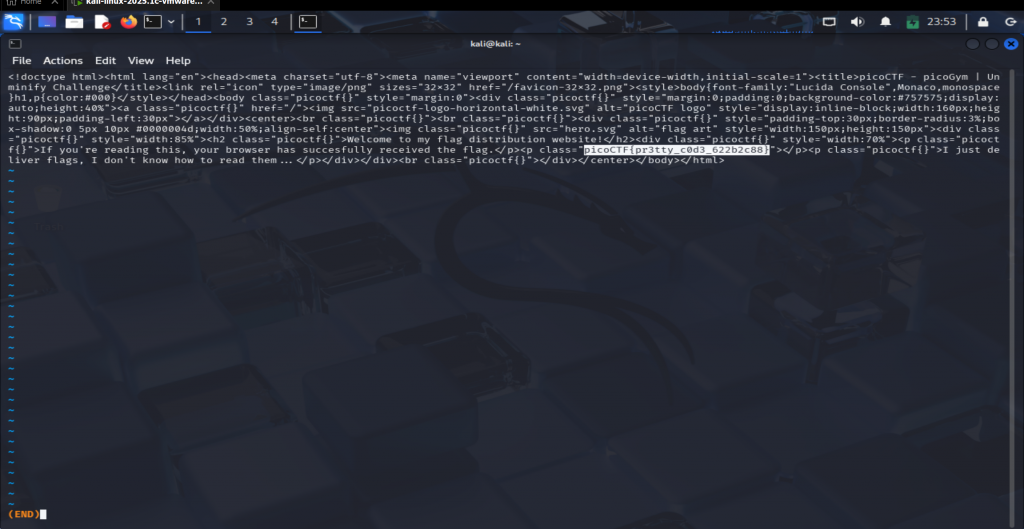Open the volume control tray icon

857,22
